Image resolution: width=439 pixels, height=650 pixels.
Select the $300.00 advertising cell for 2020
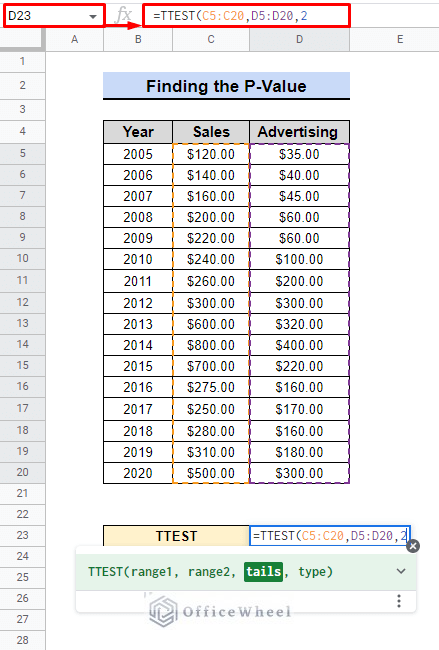[x=299, y=473]
